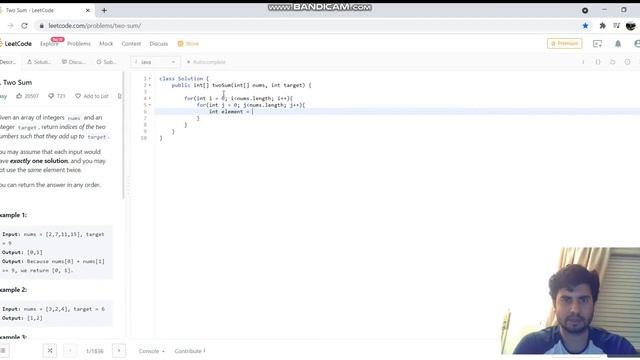Click 'class Solution {' code line
Image resolution: width=640 pixels, height=360 pixels.
pos(184,78)
